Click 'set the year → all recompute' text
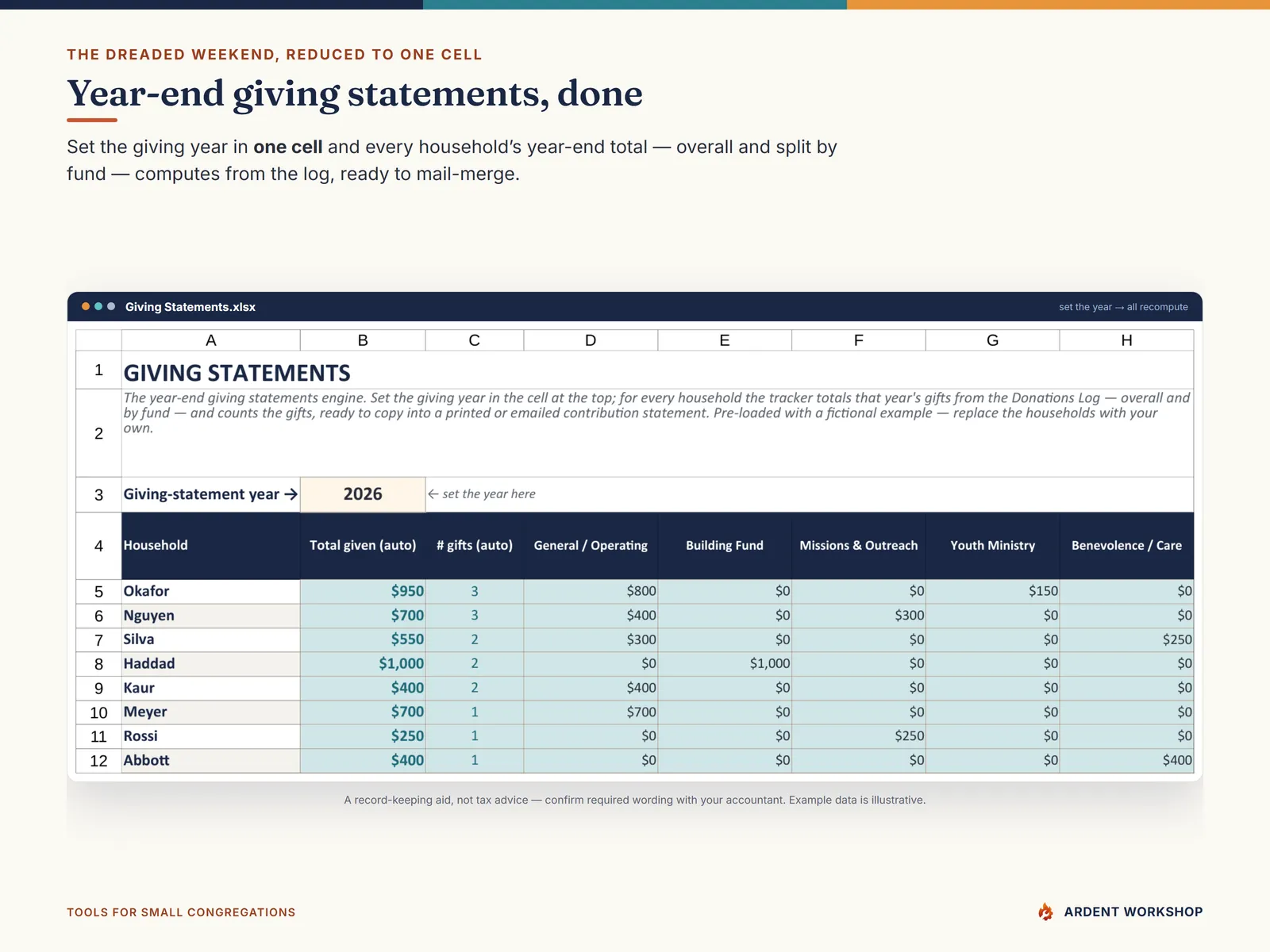 [x=1123, y=307]
